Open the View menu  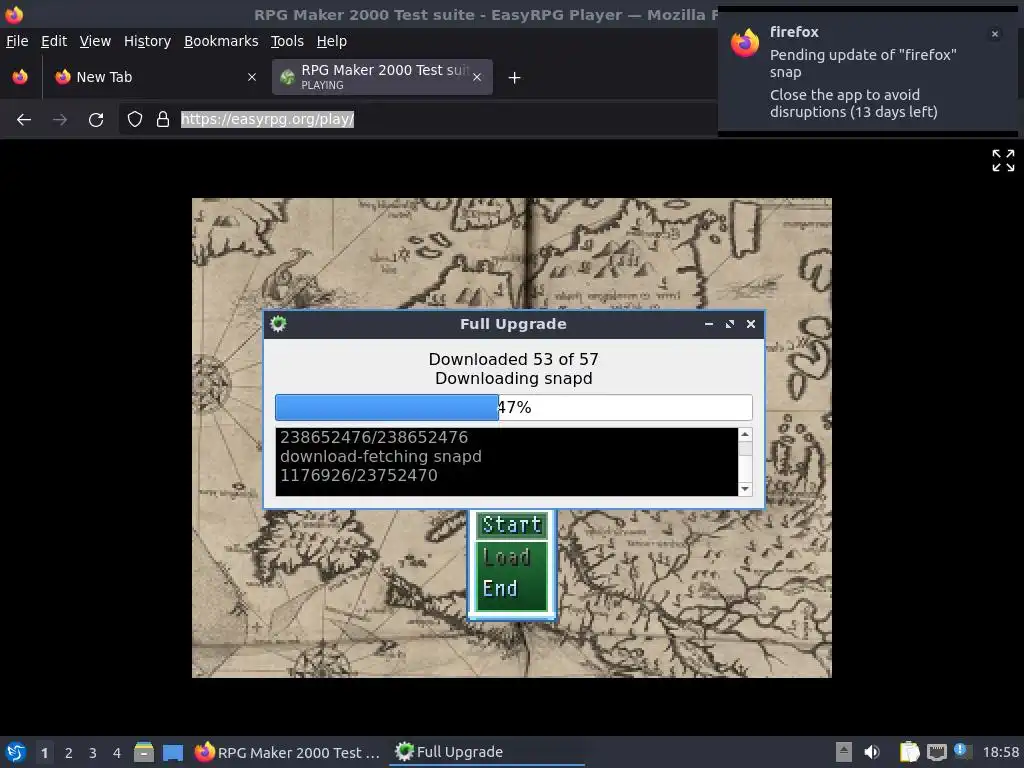(95, 41)
